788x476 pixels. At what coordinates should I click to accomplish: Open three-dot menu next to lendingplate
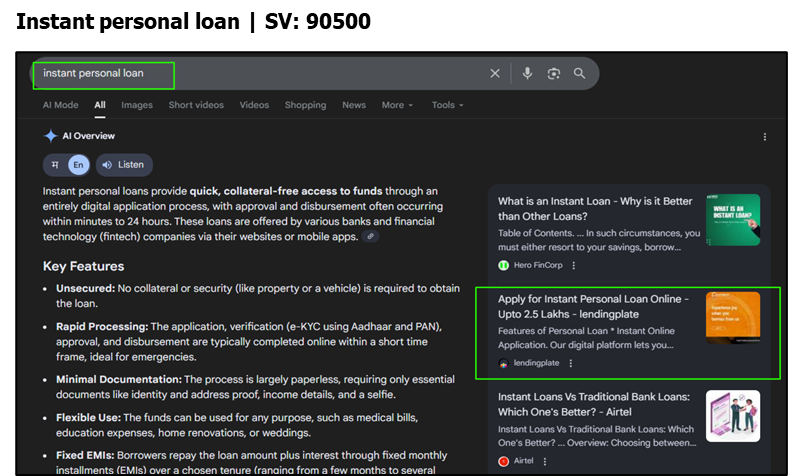[x=571, y=363]
